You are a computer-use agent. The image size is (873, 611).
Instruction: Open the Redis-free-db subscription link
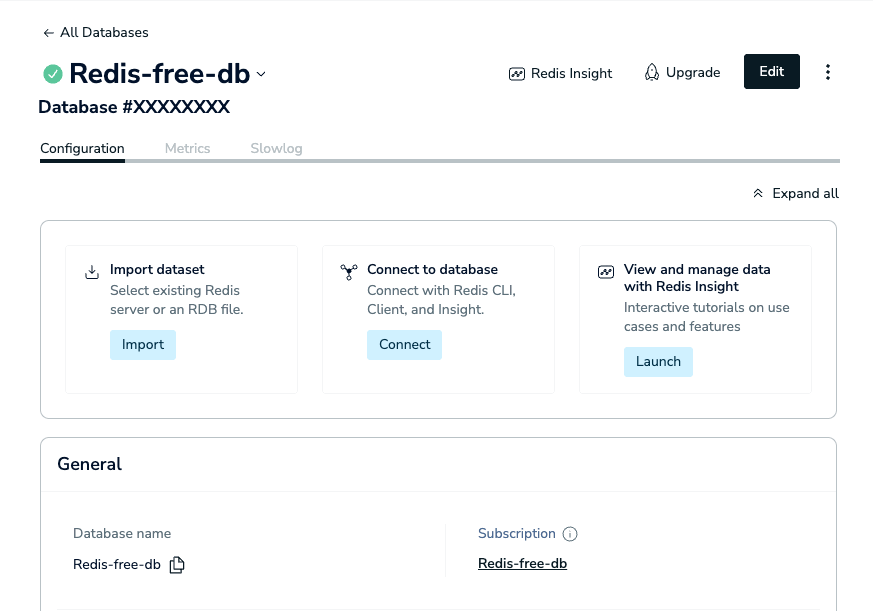[x=522, y=564]
